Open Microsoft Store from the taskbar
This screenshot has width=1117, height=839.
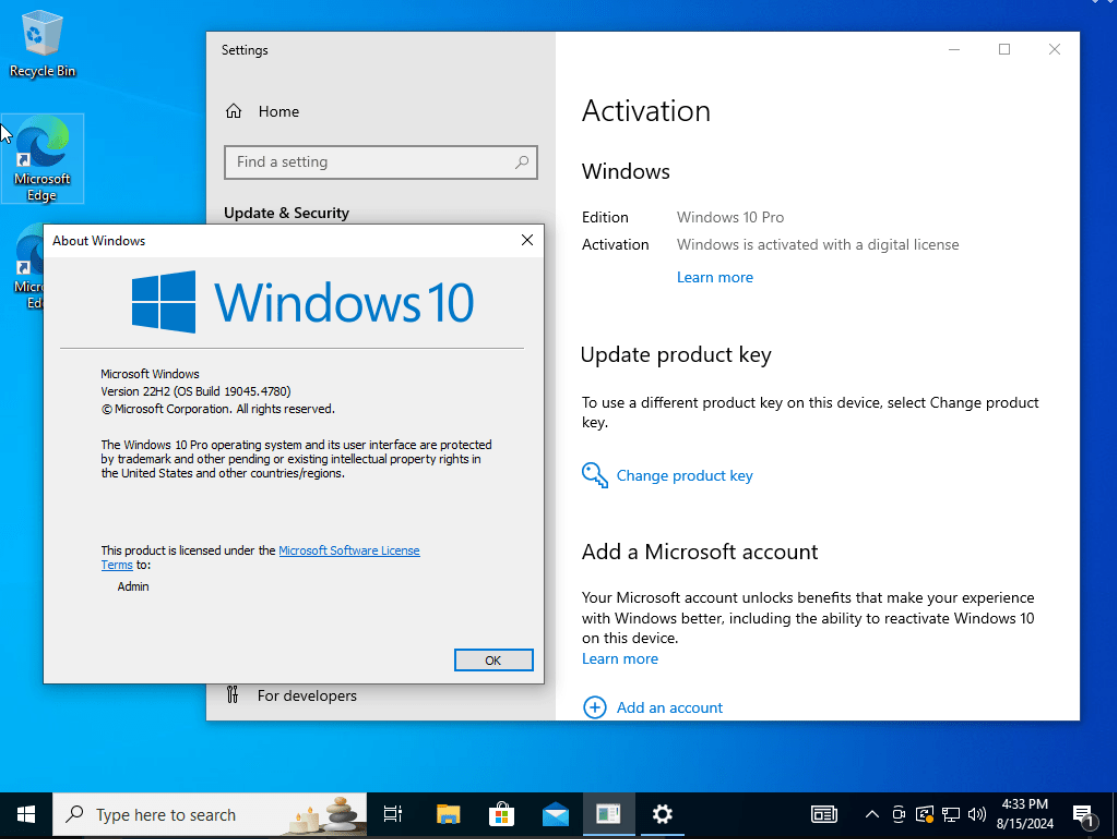click(x=502, y=815)
